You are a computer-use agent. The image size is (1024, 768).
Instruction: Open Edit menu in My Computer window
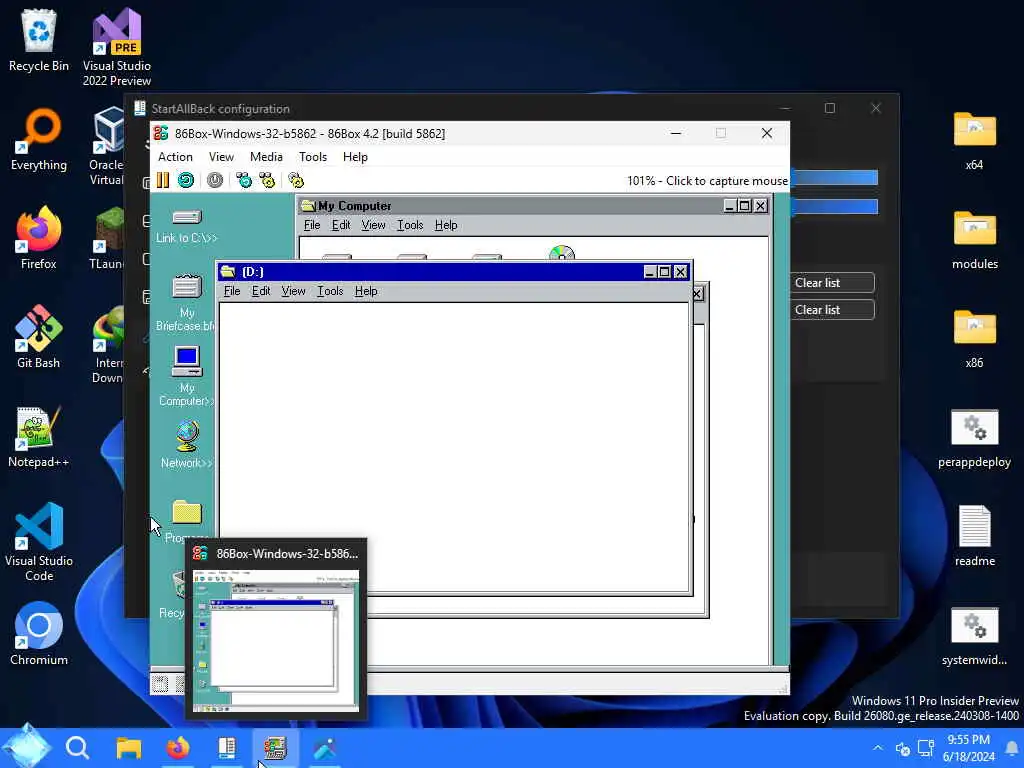click(x=341, y=225)
